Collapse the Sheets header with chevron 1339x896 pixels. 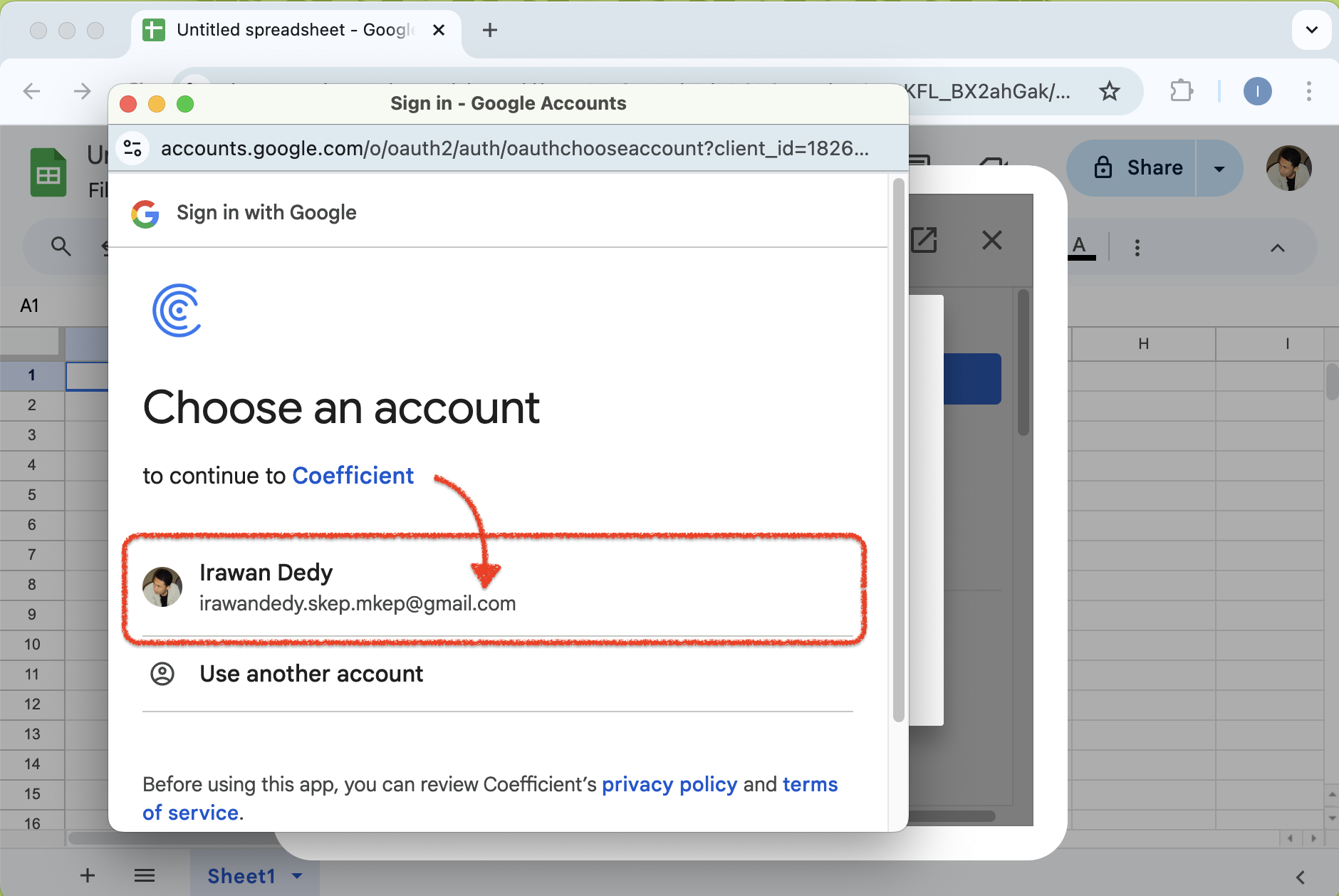coord(1278,248)
